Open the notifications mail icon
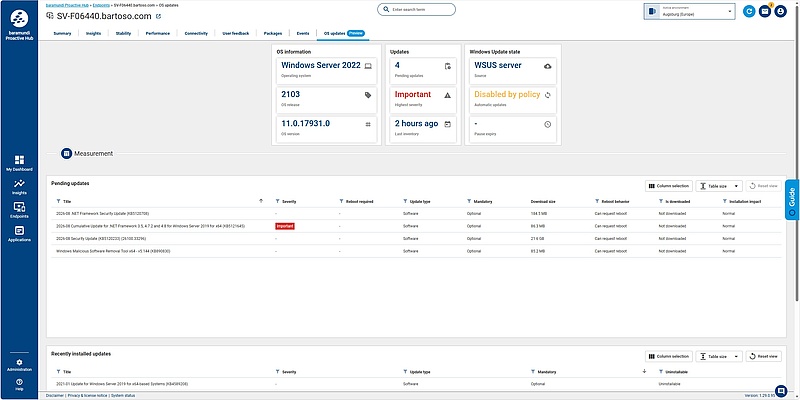The width and height of the screenshot is (800, 400). tap(765, 11)
